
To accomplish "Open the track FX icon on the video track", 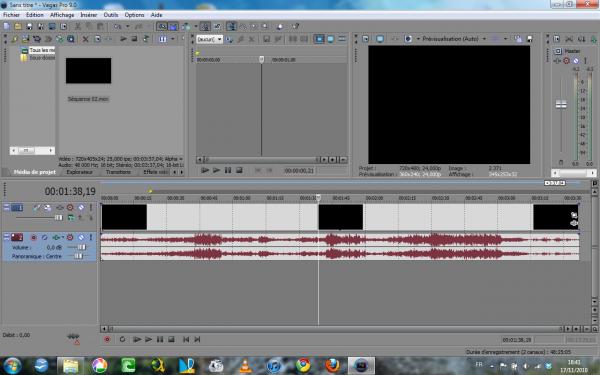I will tap(60, 207).
